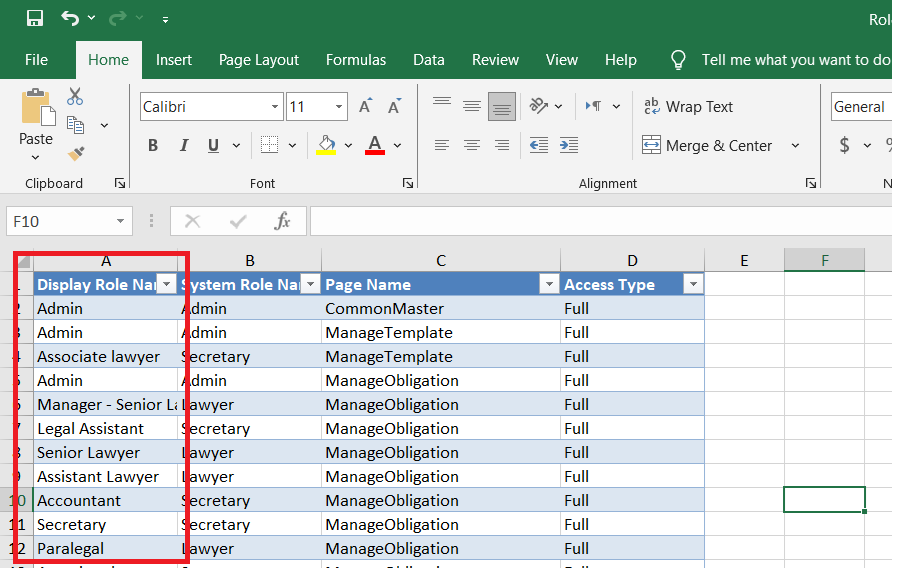Expand the Paste options arrow
The width and height of the screenshot is (904, 568).
click(x=36, y=157)
